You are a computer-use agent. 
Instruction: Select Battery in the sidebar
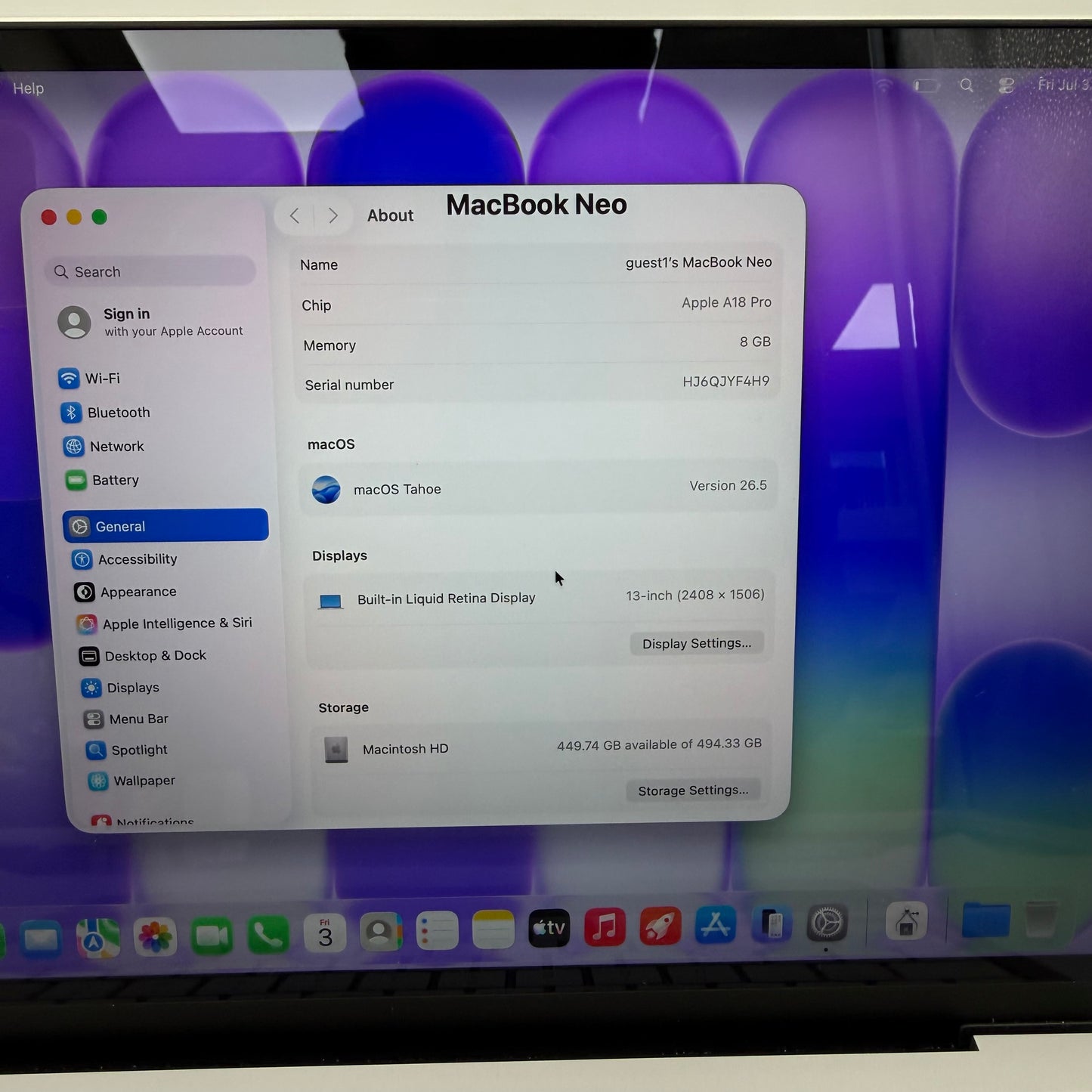[x=102, y=480]
